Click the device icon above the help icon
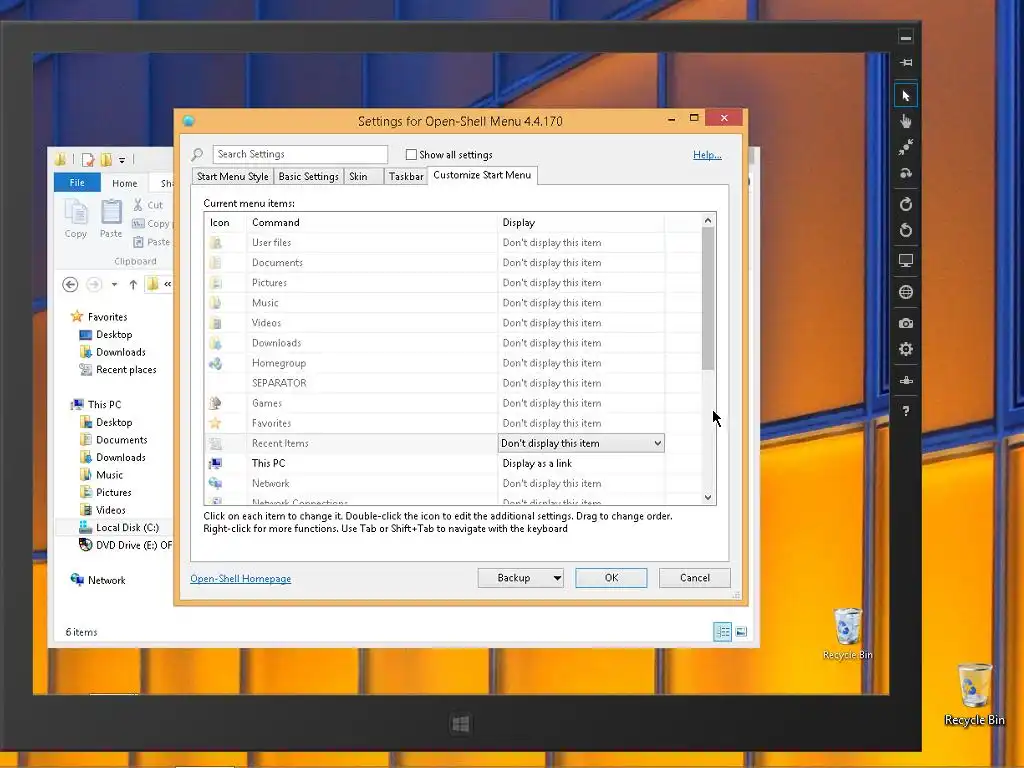The width and height of the screenshot is (1024, 768). (x=906, y=380)
